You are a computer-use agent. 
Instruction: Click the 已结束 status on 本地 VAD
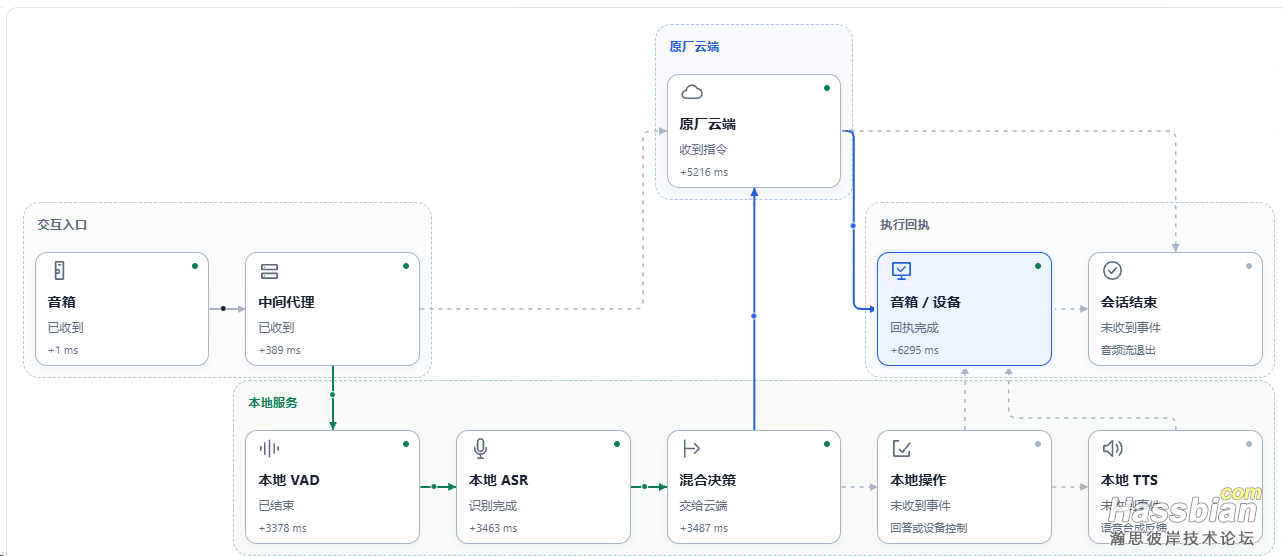(x=277, y=505)
